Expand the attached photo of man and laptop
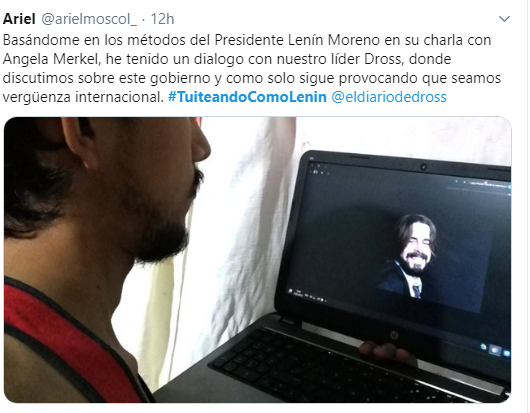The image size is (530, 413). click(257, 260)
